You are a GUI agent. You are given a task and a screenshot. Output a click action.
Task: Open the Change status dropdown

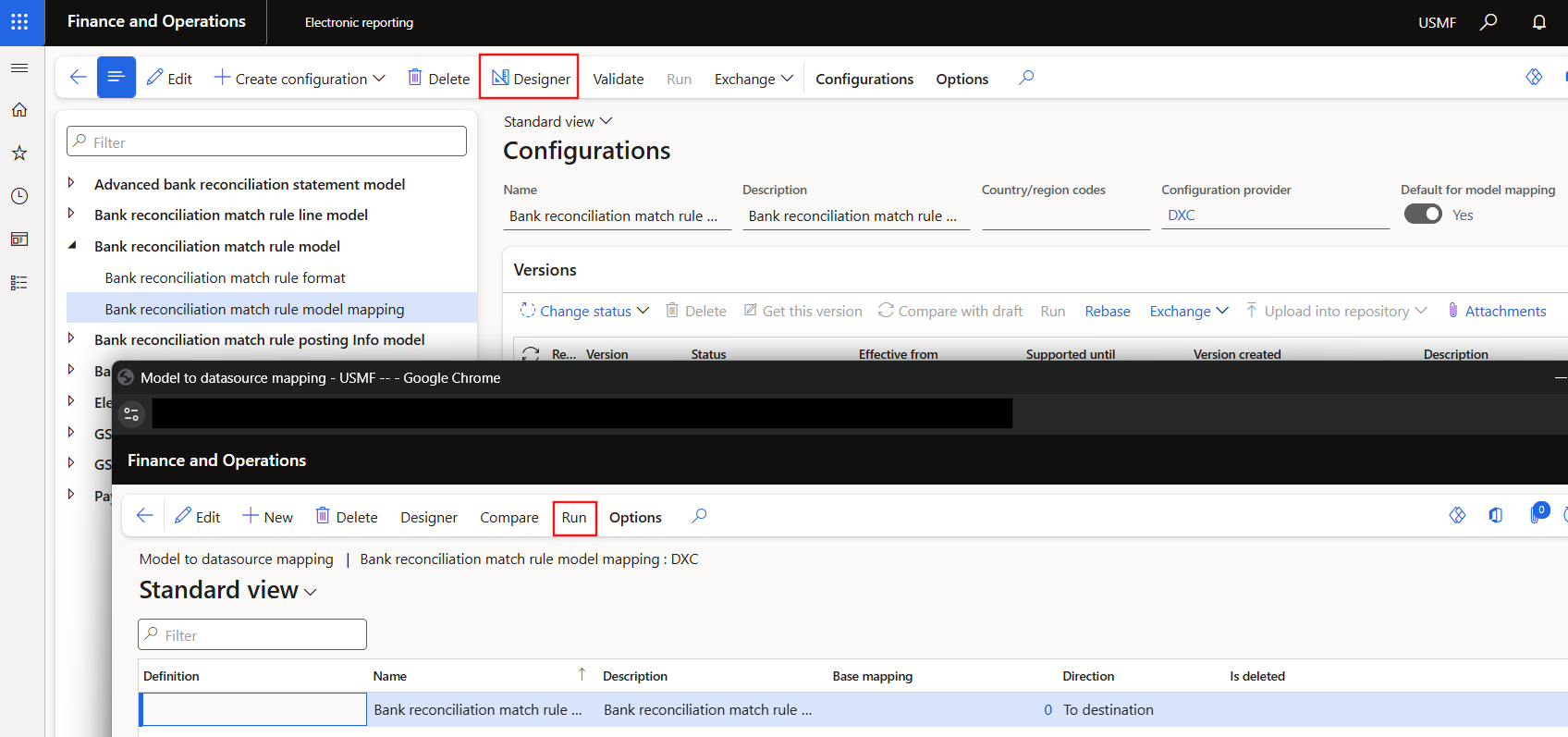(584, 311)
